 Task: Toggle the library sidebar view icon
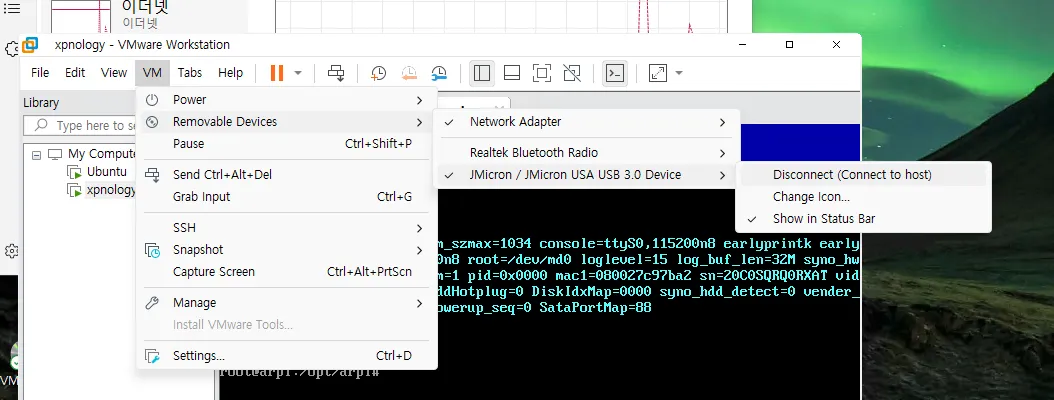click(482, 73)
